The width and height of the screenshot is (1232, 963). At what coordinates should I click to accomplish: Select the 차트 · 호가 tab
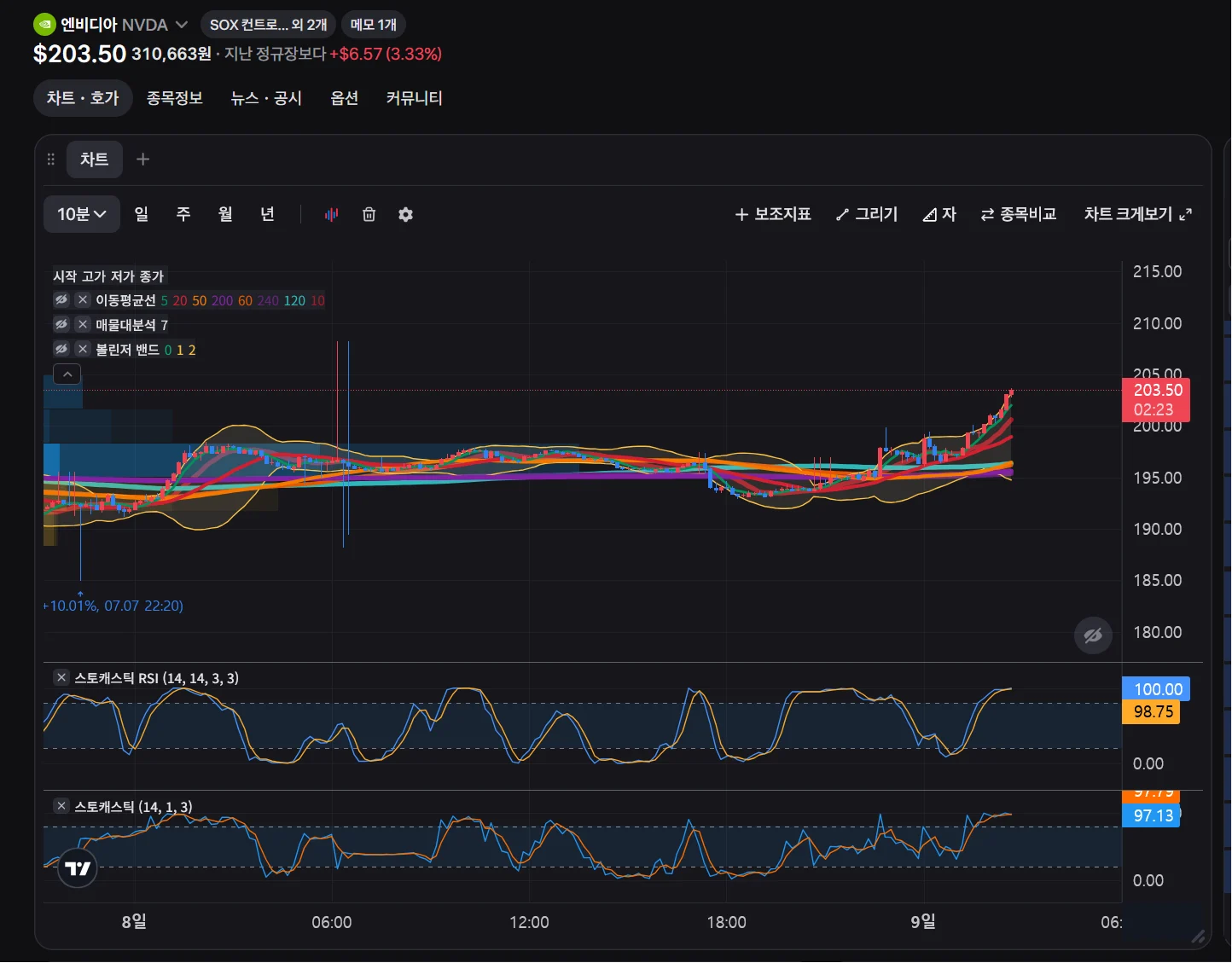pos(83,98)
